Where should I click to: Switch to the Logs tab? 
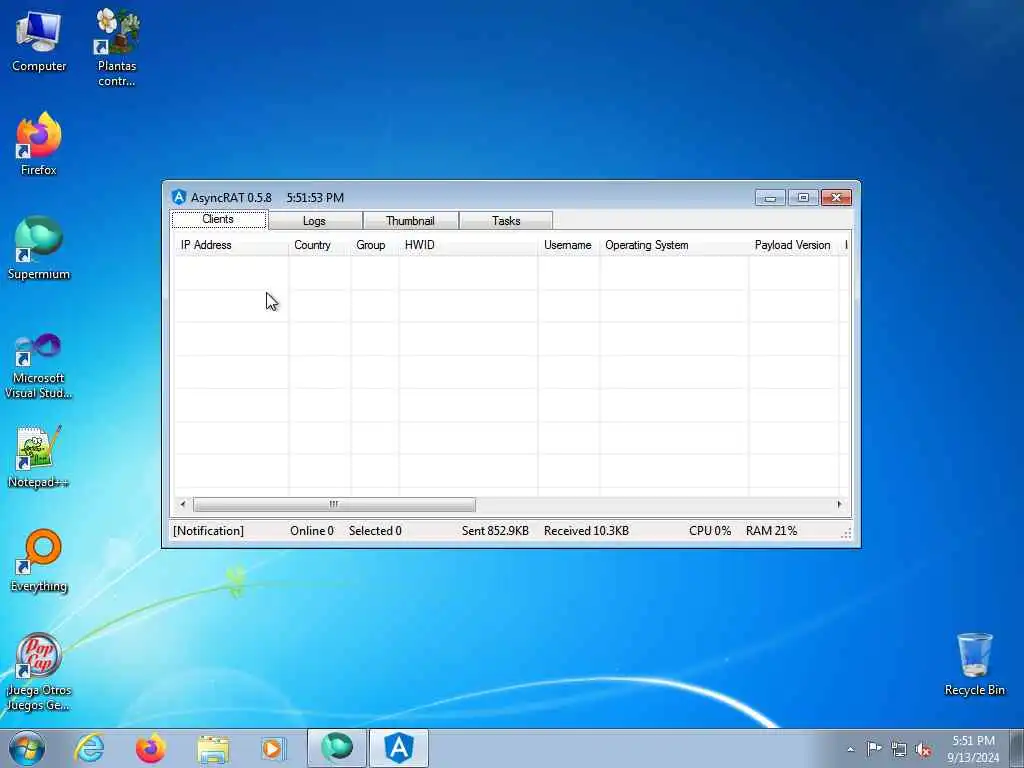315,221
